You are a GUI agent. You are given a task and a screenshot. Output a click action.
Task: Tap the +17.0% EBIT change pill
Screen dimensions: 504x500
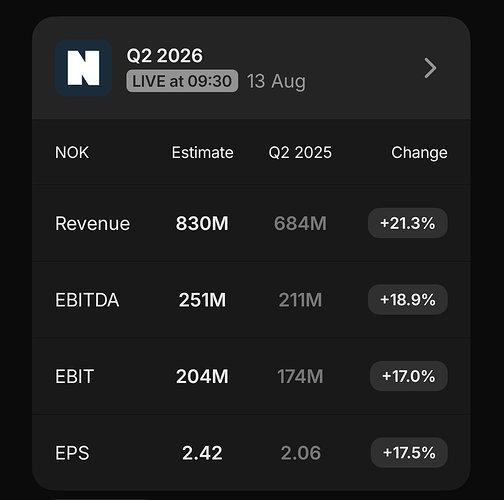[409, 376]
